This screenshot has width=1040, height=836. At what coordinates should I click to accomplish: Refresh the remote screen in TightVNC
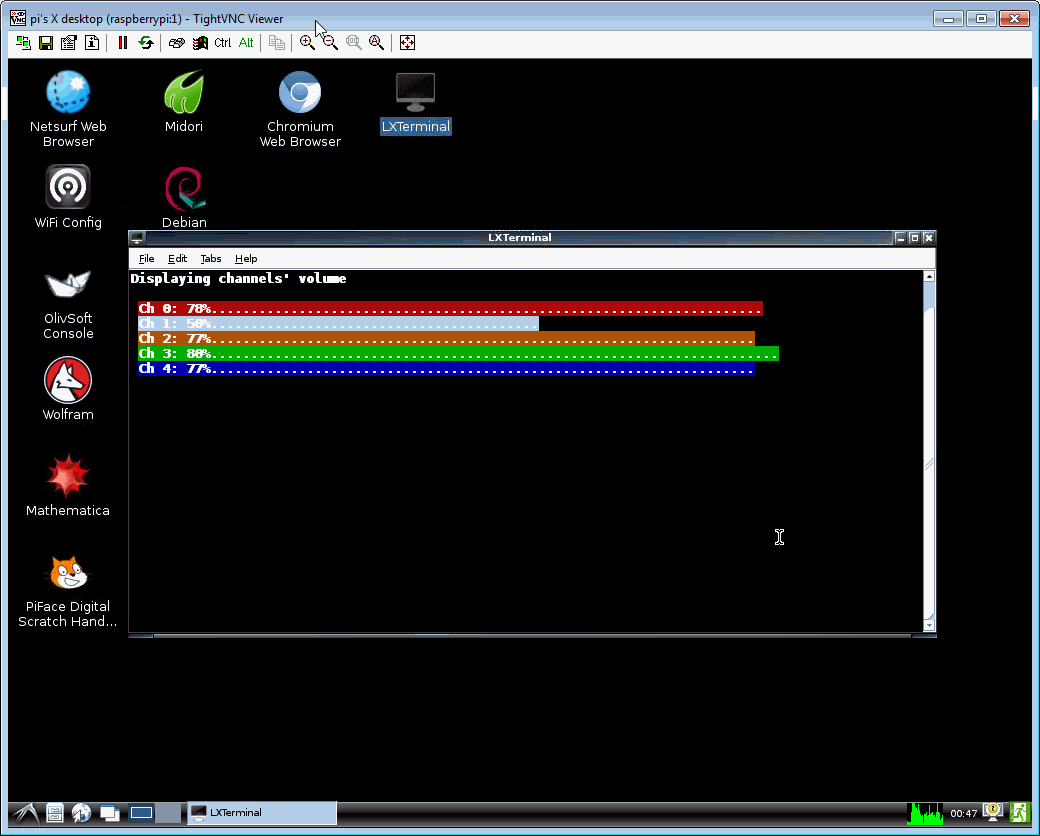click(146, 43)
